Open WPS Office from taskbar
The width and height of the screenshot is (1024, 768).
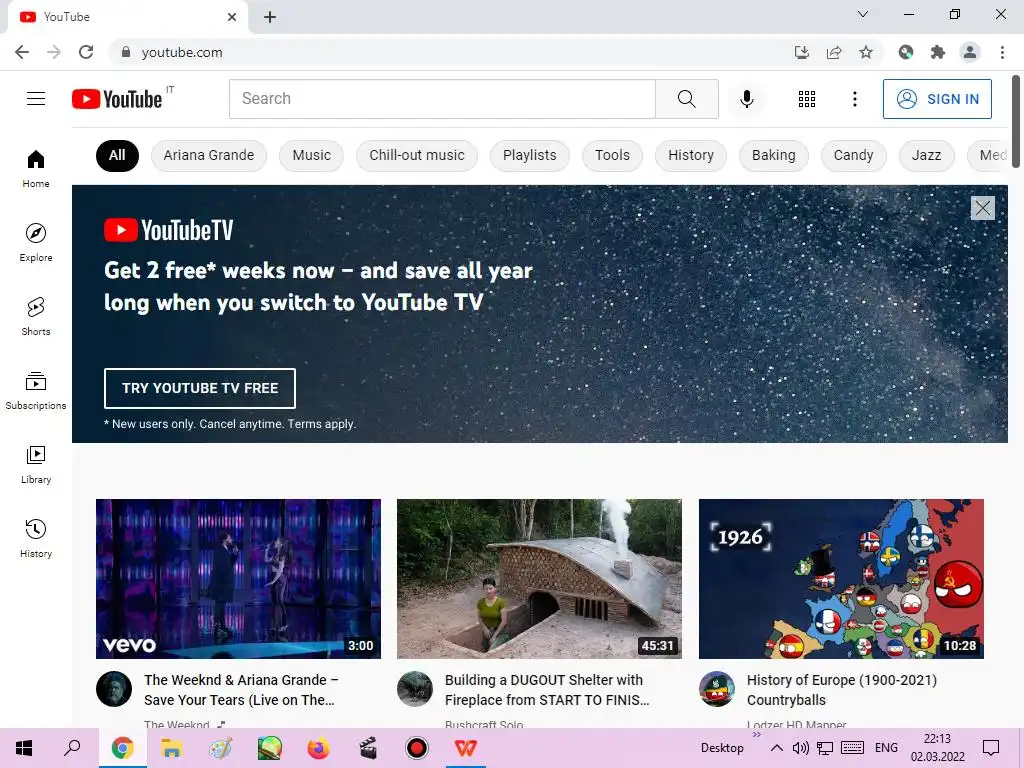(x=466, y=748)
